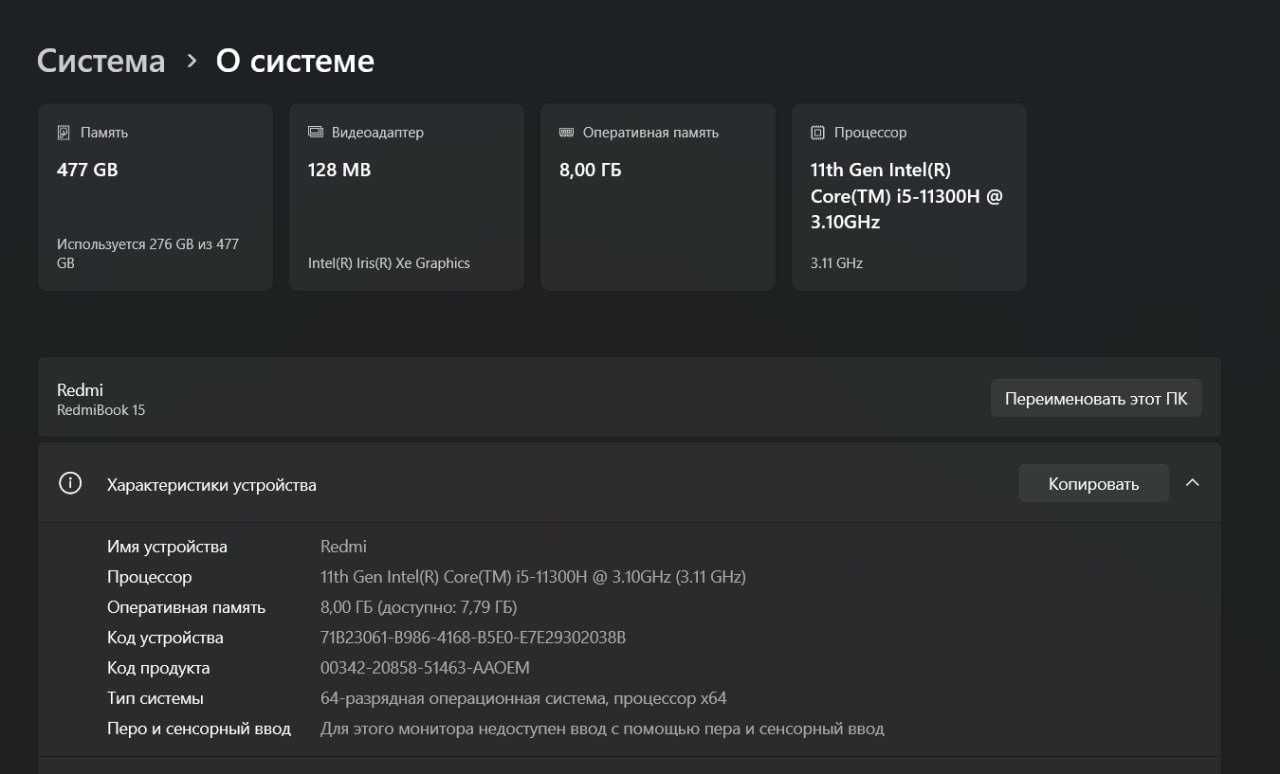The width and height of the screenshot is (1280, 774).
Task: Click the RAM icon beside Оперативная память
Action: click(x=566, y=132)
